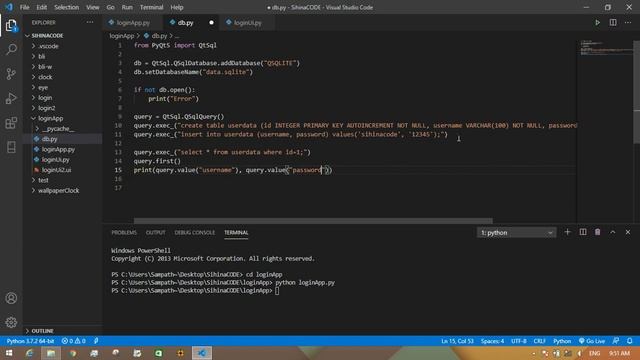Switch to the PROBLEMS panel tab
The image size is (640, 360).
pyautogui.click(x=124, y=233)
